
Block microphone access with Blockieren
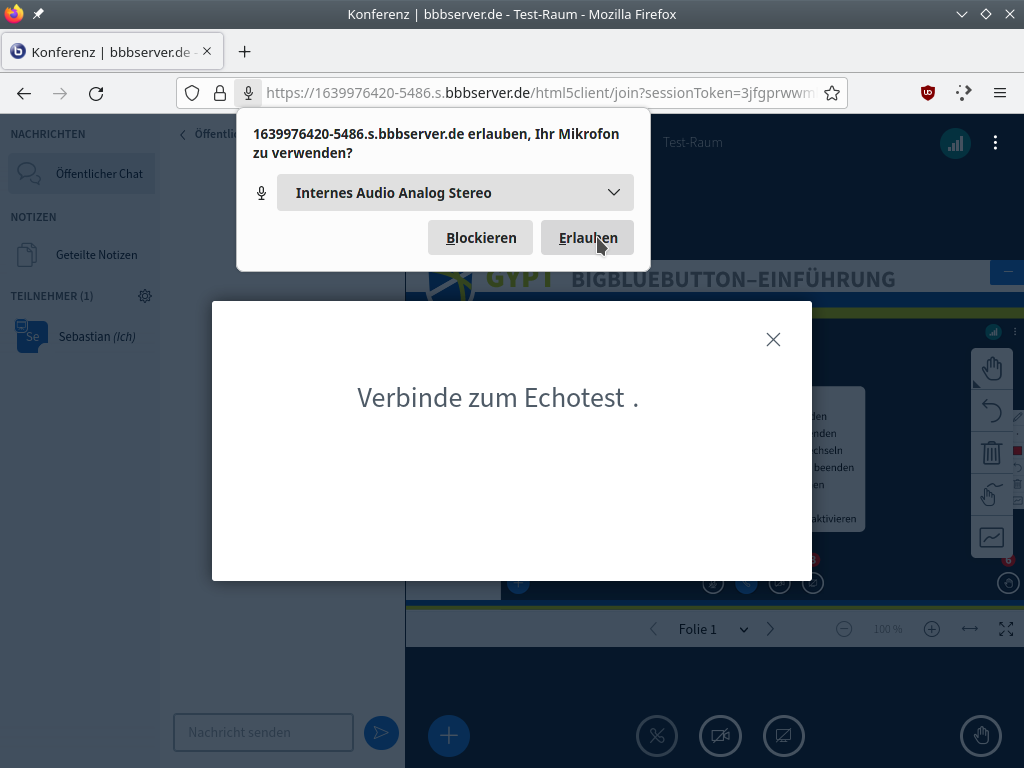click(x=480, y=238)
